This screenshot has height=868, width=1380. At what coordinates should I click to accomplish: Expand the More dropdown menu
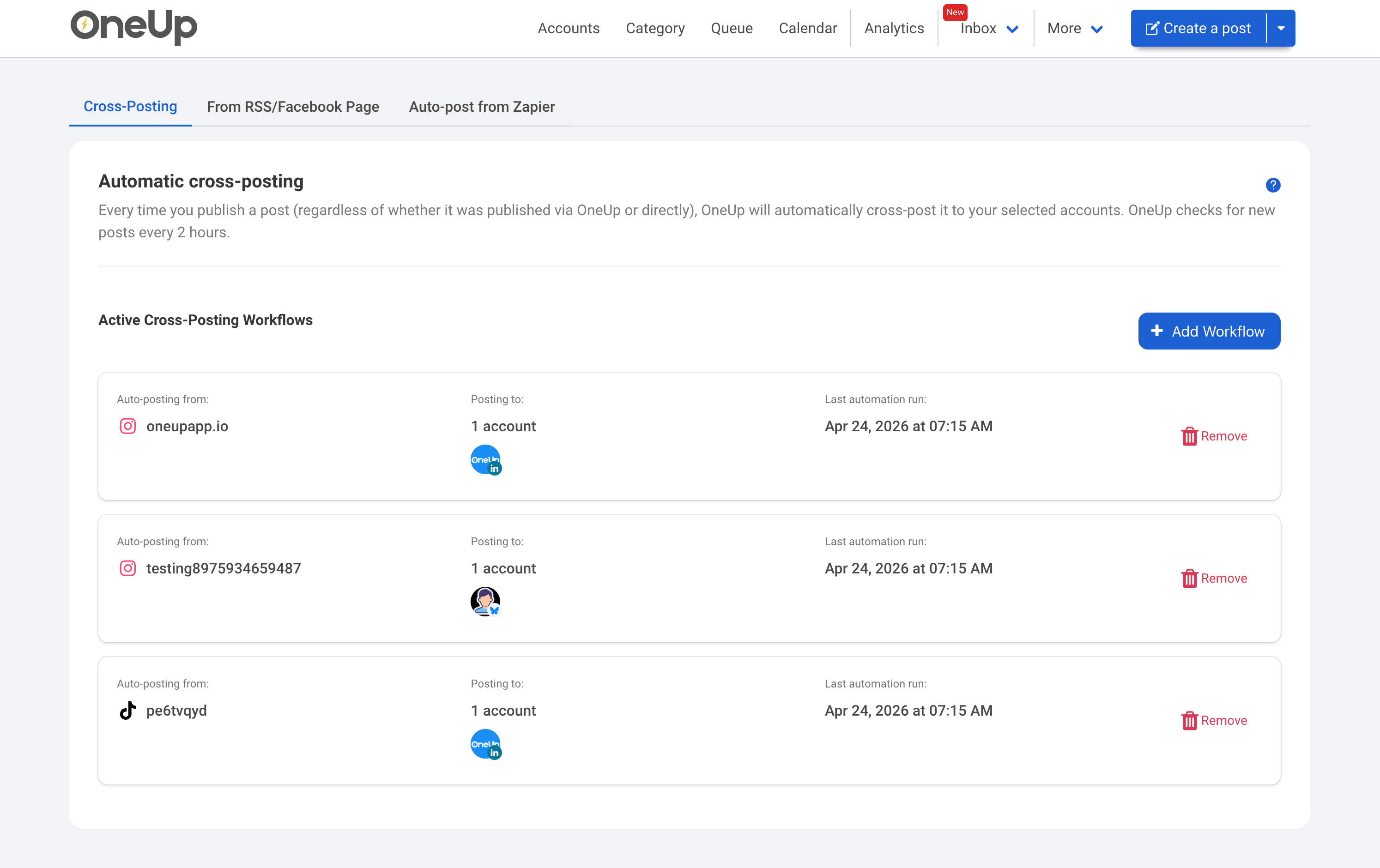pyautogui.click(x=1075, y=29)
